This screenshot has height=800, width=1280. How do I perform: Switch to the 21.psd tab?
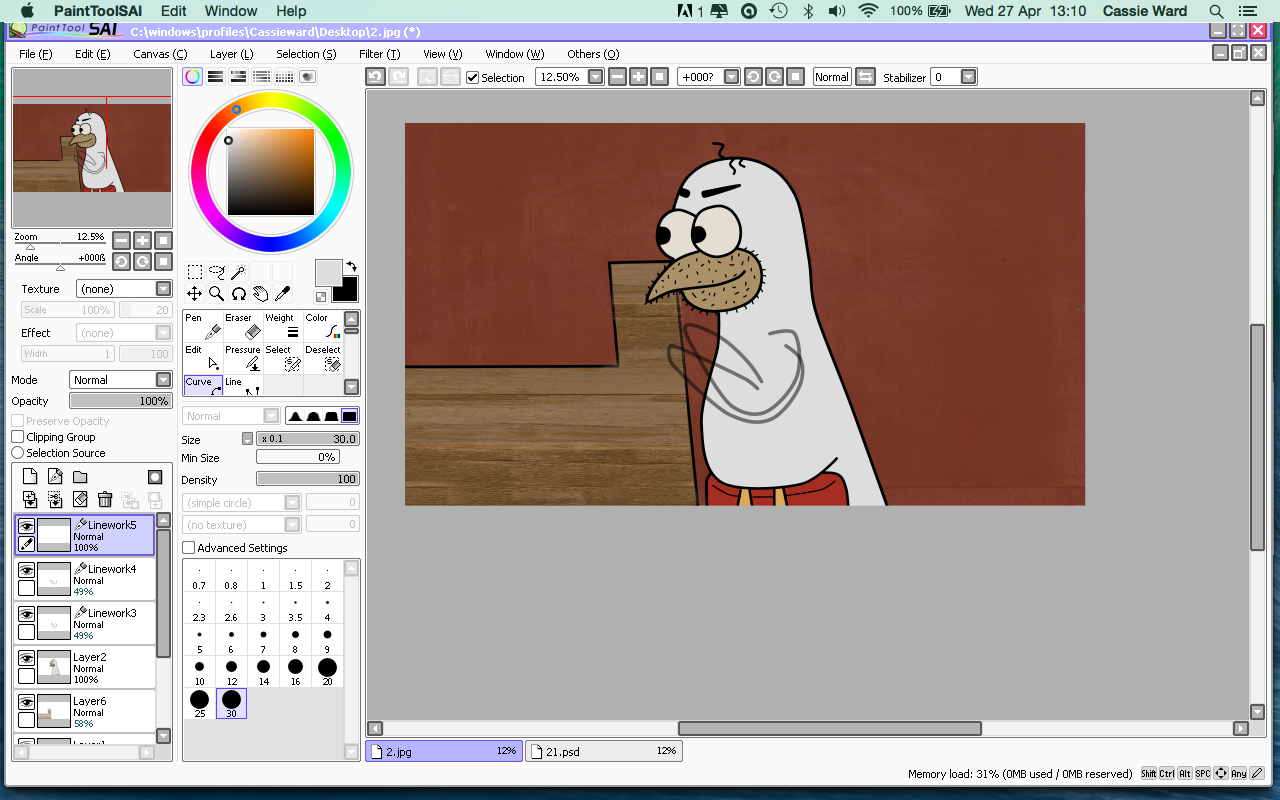pos(604,750)
